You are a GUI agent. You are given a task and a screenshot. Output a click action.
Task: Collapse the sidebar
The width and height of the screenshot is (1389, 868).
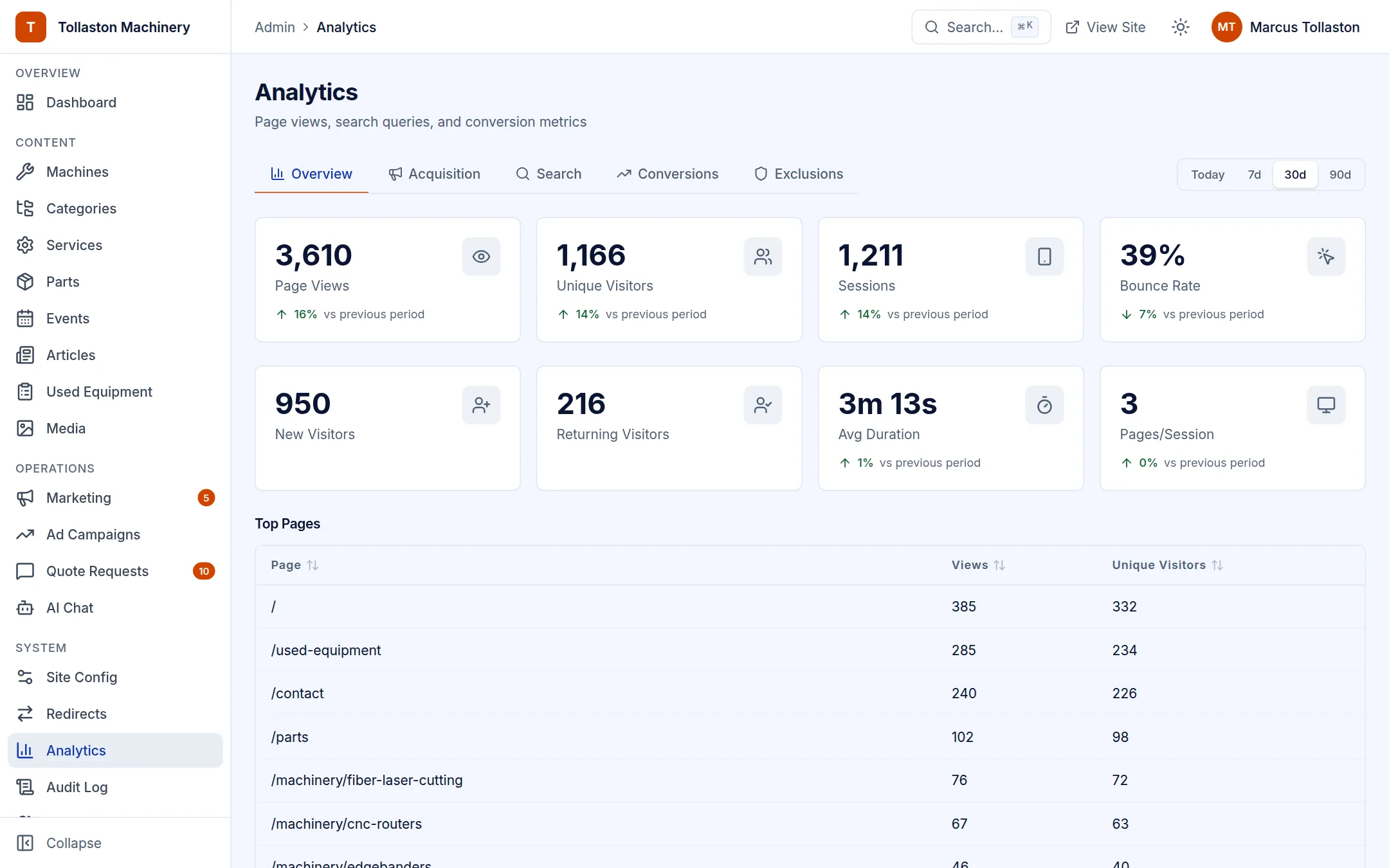(115, 843)
